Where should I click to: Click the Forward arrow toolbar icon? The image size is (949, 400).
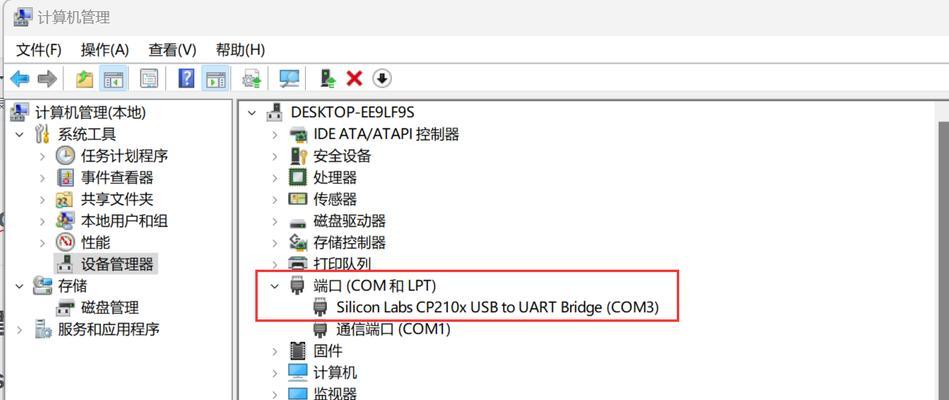coord(47,79)
